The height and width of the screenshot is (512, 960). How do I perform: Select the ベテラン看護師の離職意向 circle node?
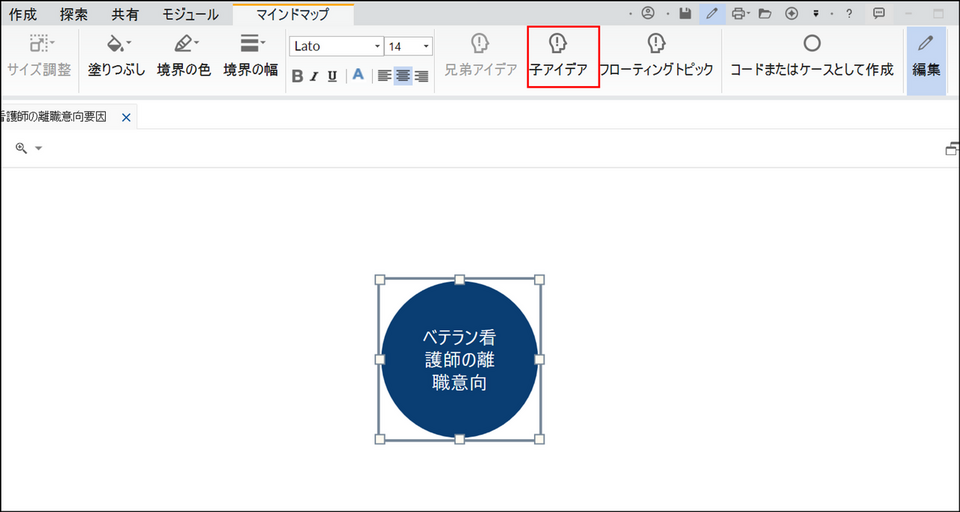click(x=459, y=359)
